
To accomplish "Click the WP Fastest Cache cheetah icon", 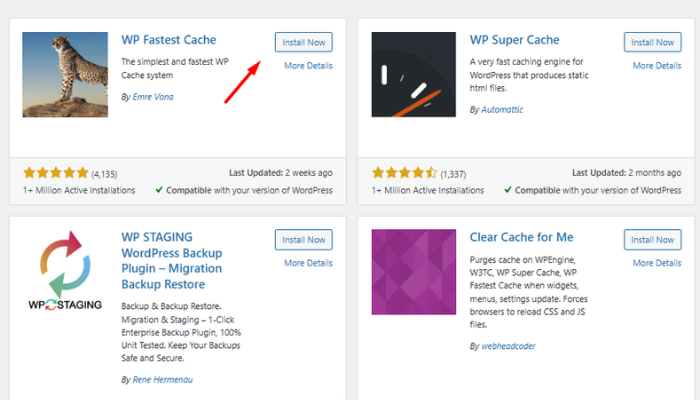I will (65, 74).
